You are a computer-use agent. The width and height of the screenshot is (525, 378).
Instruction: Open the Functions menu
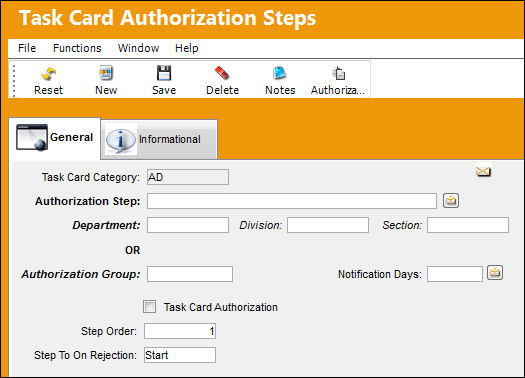coord(77,48)
